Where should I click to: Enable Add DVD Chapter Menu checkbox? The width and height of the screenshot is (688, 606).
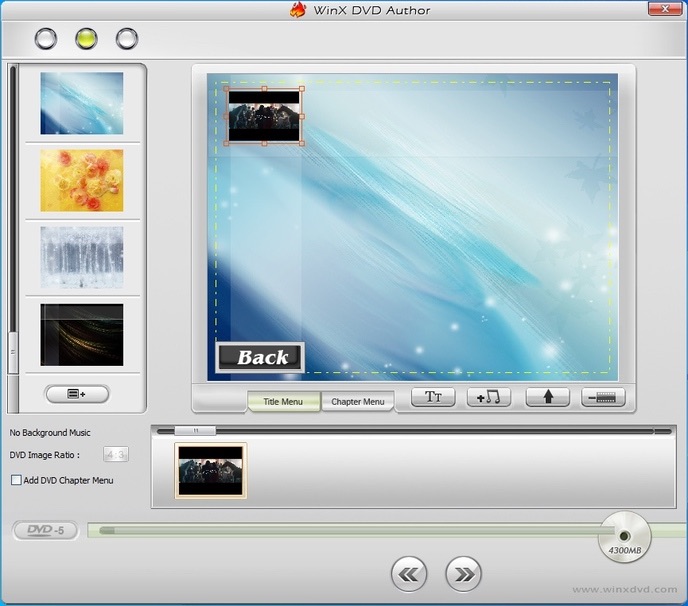16,480
